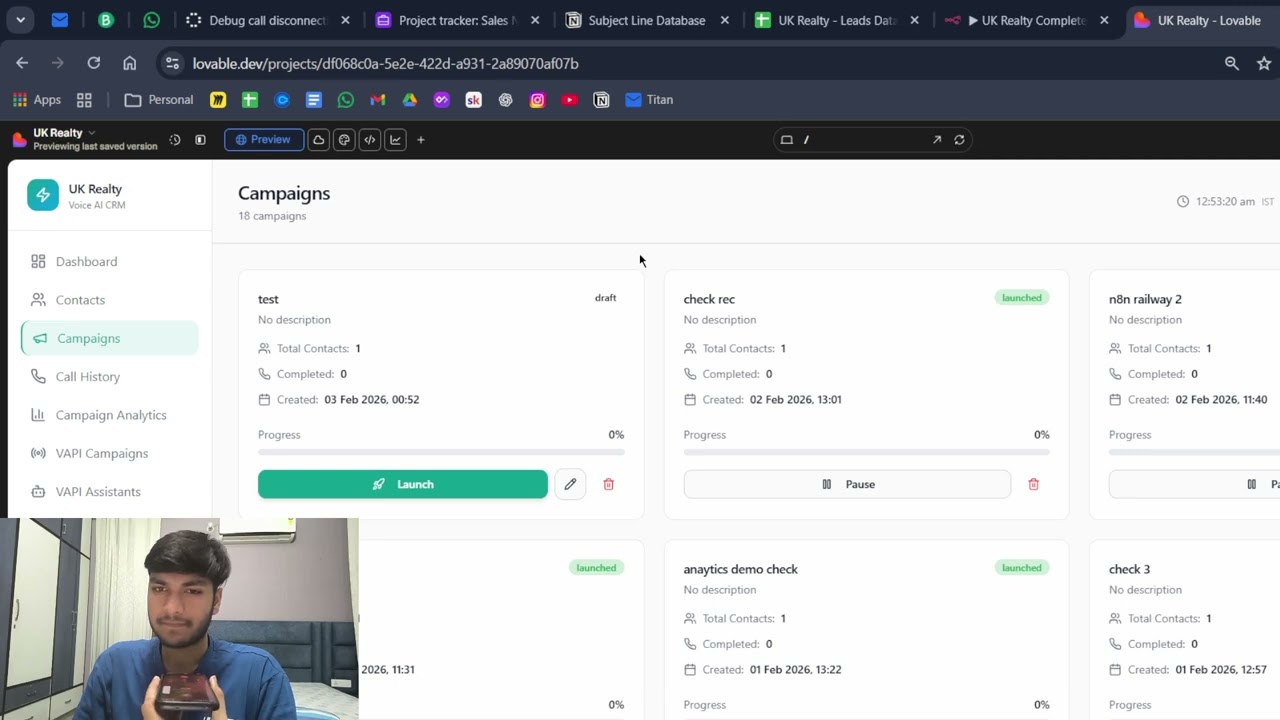Viewport: 1280px width, 720px height.
Task: Open the Personal bookmarks folder
Action: tap(159, 100)
